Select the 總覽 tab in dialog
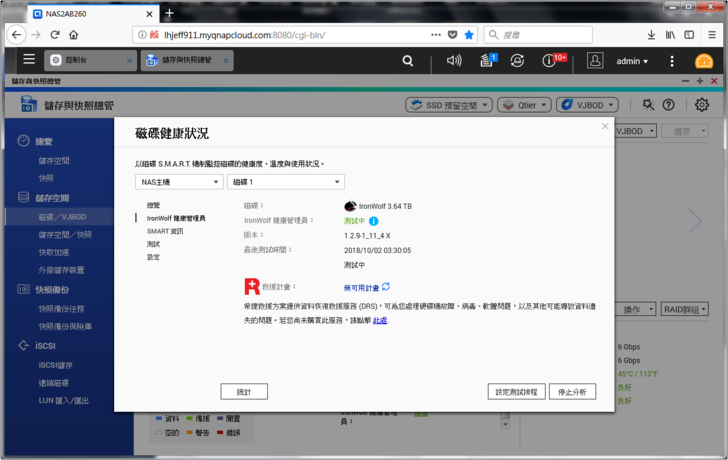The height and width of the screenshot is (460, 728). point(153,205)
